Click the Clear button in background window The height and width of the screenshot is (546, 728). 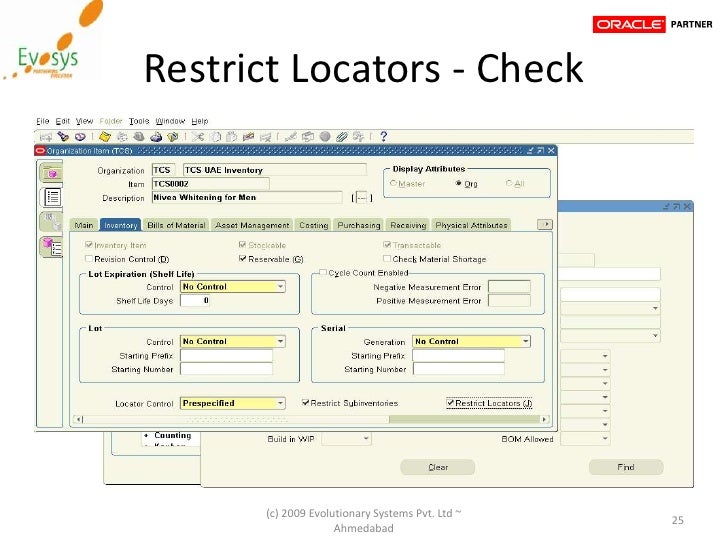(438, 467)
